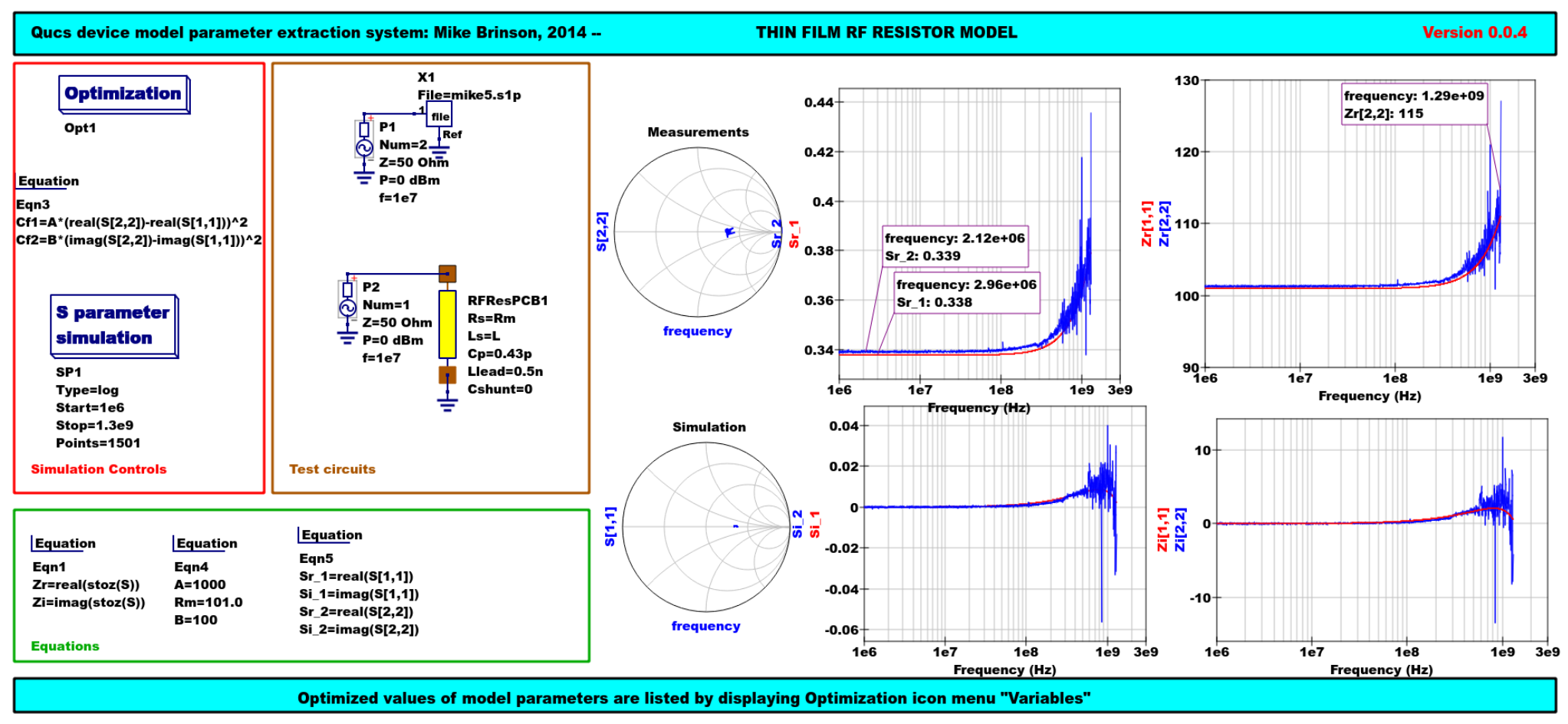Click the RFResPCB1 component name

coord(508,301)
